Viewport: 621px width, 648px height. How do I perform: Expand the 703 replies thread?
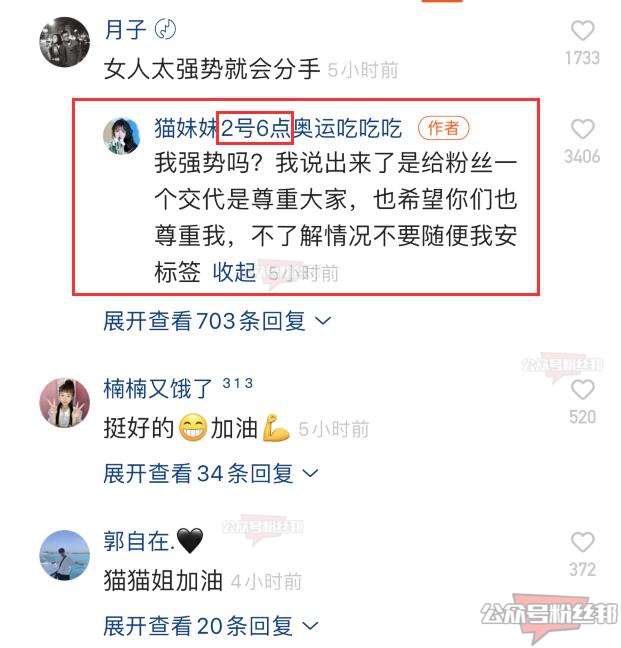[x=217, y=321]
